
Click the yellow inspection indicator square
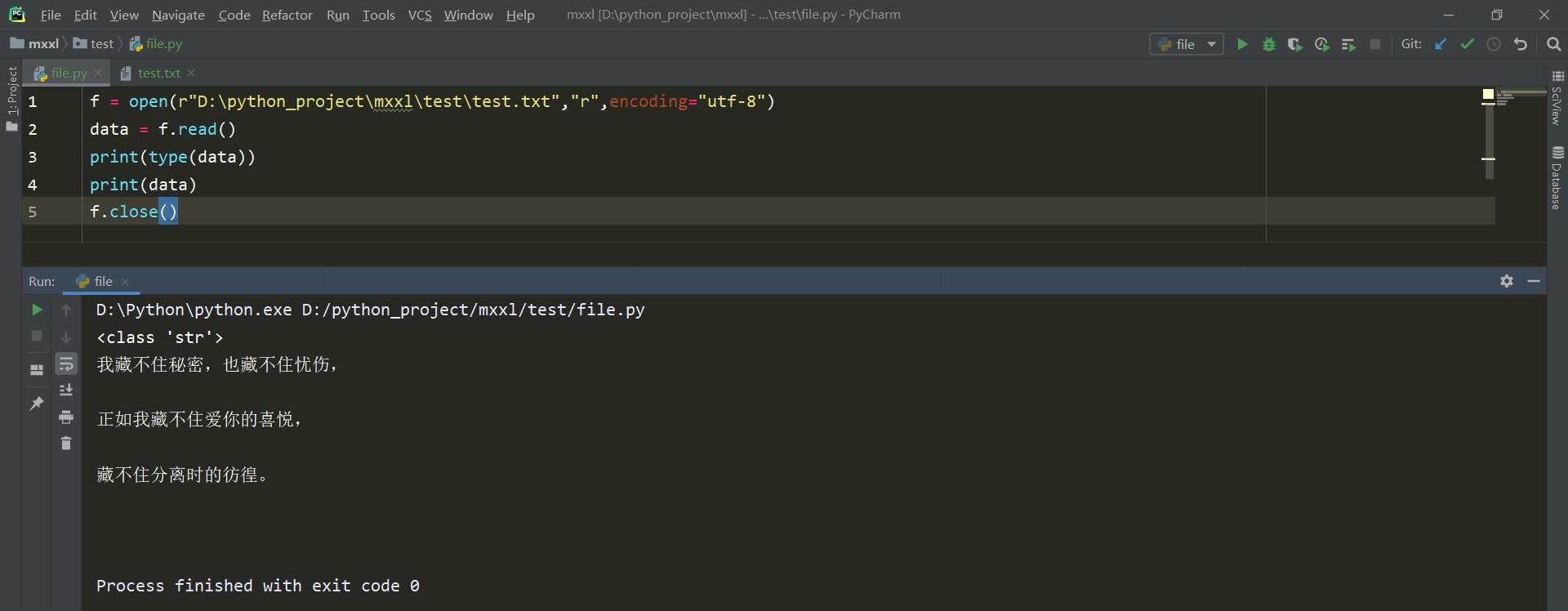[x=1488, y=94]
